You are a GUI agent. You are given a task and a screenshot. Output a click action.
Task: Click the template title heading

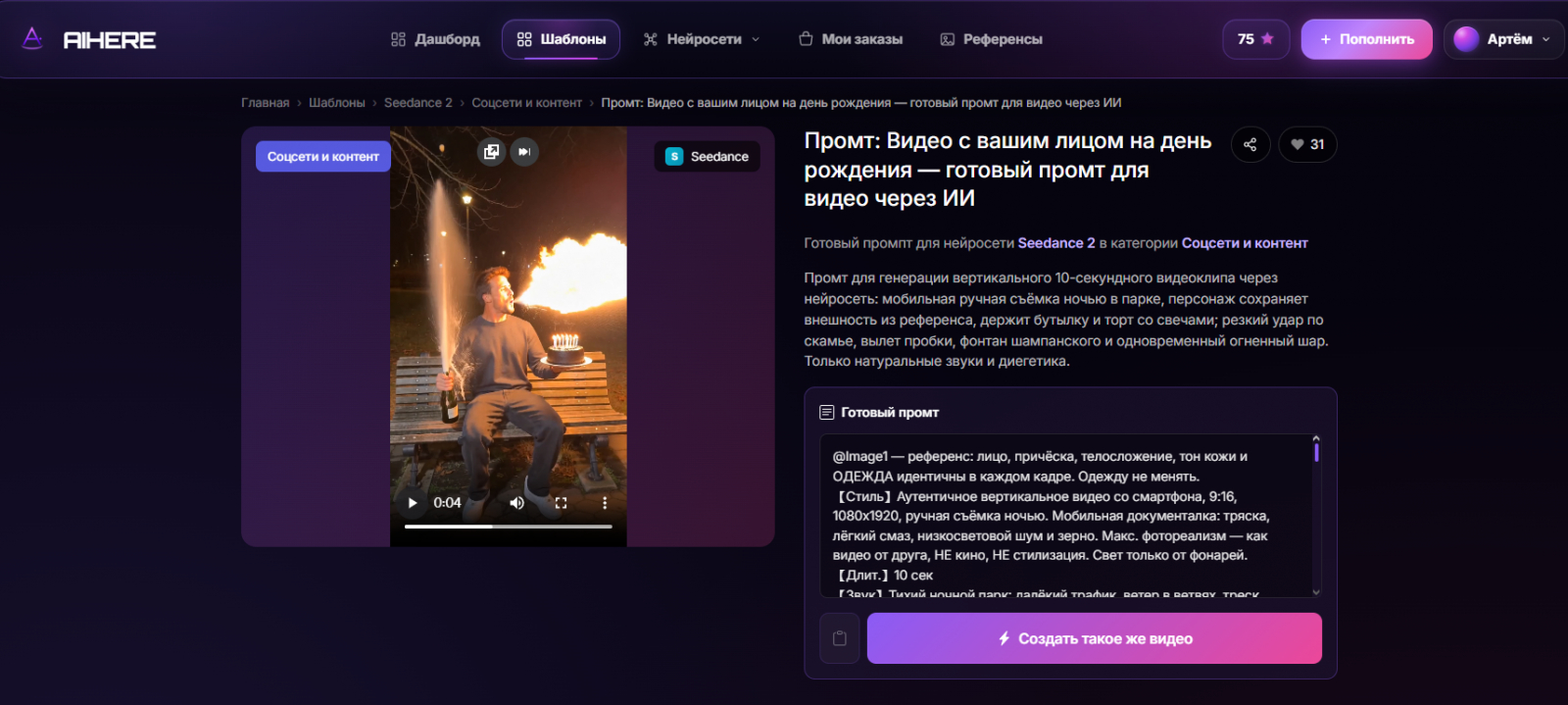[x=1007, y=170]
